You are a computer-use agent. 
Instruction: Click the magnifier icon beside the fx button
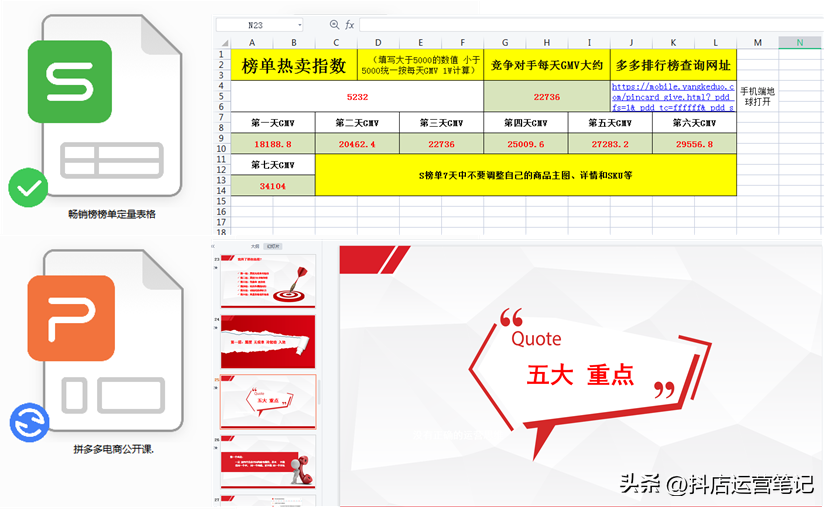(x=334, y=25)
